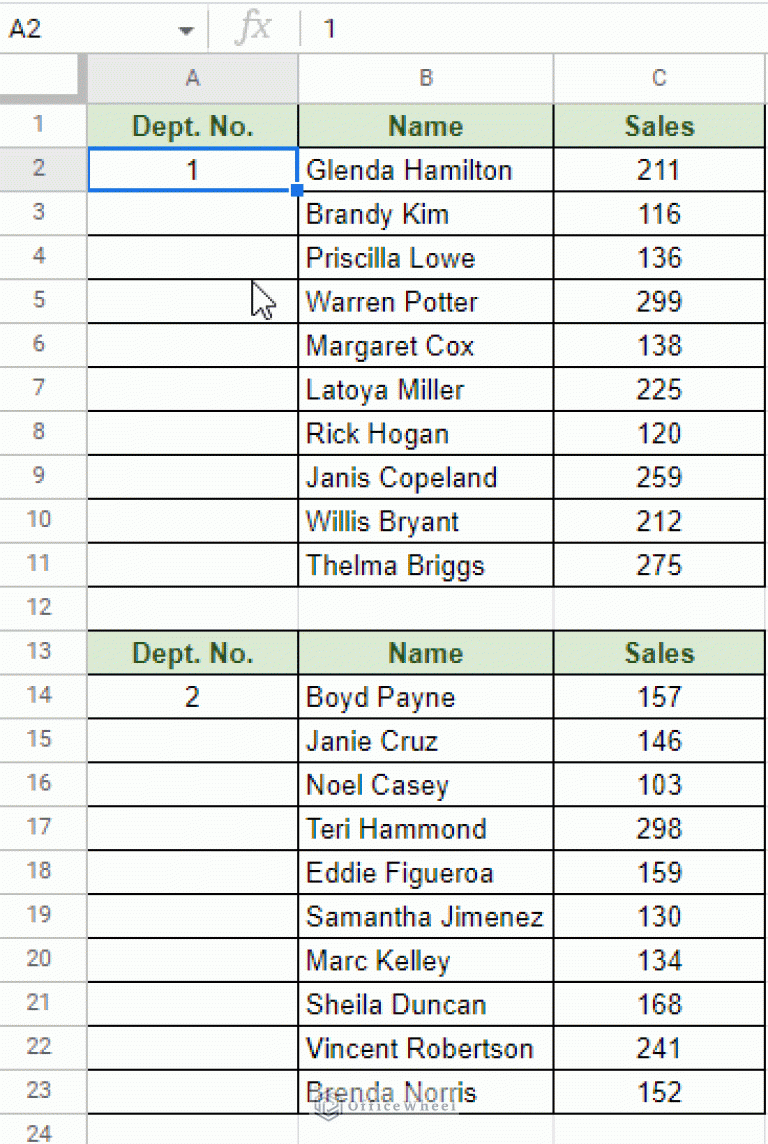This screenshot has width=768, height=1144.
Task: Select column C header
Action: click(x=659, y=78)
